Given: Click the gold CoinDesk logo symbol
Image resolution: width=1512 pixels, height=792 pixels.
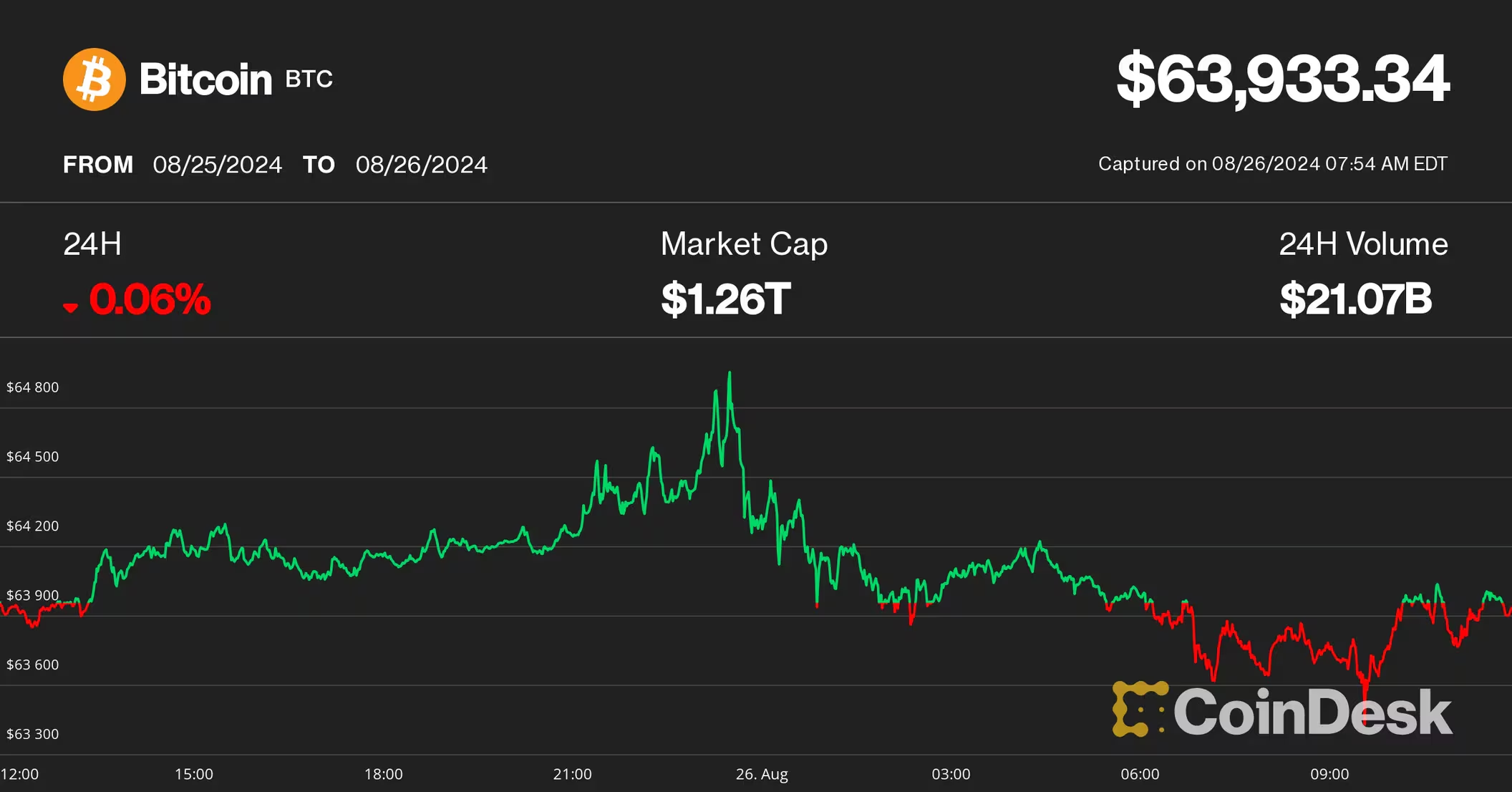Looking at the screenshot, I should (x=1139, y=709).
